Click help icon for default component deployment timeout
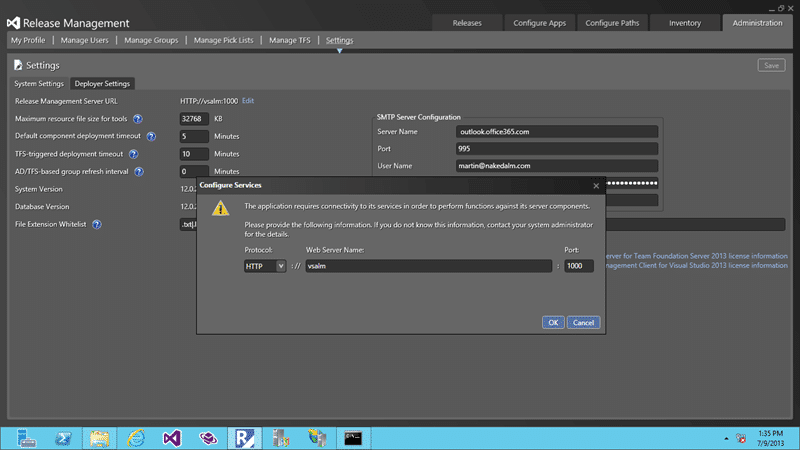The image size is (800, 450). pyautogui.click(x=151, y=136)
